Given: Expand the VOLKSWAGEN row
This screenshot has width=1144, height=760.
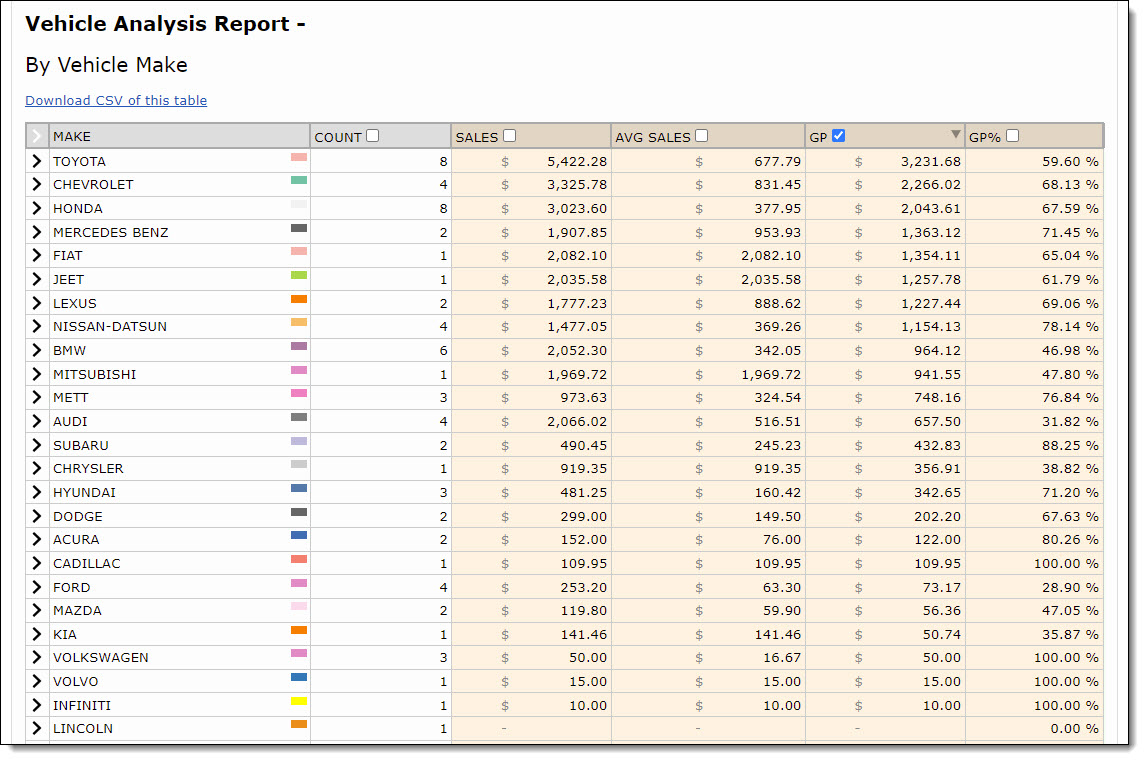Looking at the screenshot, I should pyautogui.click(x=36, y=657).
